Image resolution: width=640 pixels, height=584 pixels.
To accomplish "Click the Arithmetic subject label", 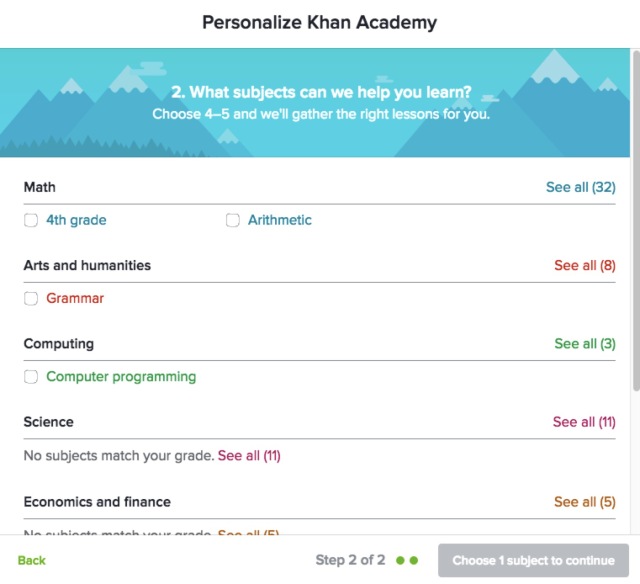I will click(x=280, y=220).
